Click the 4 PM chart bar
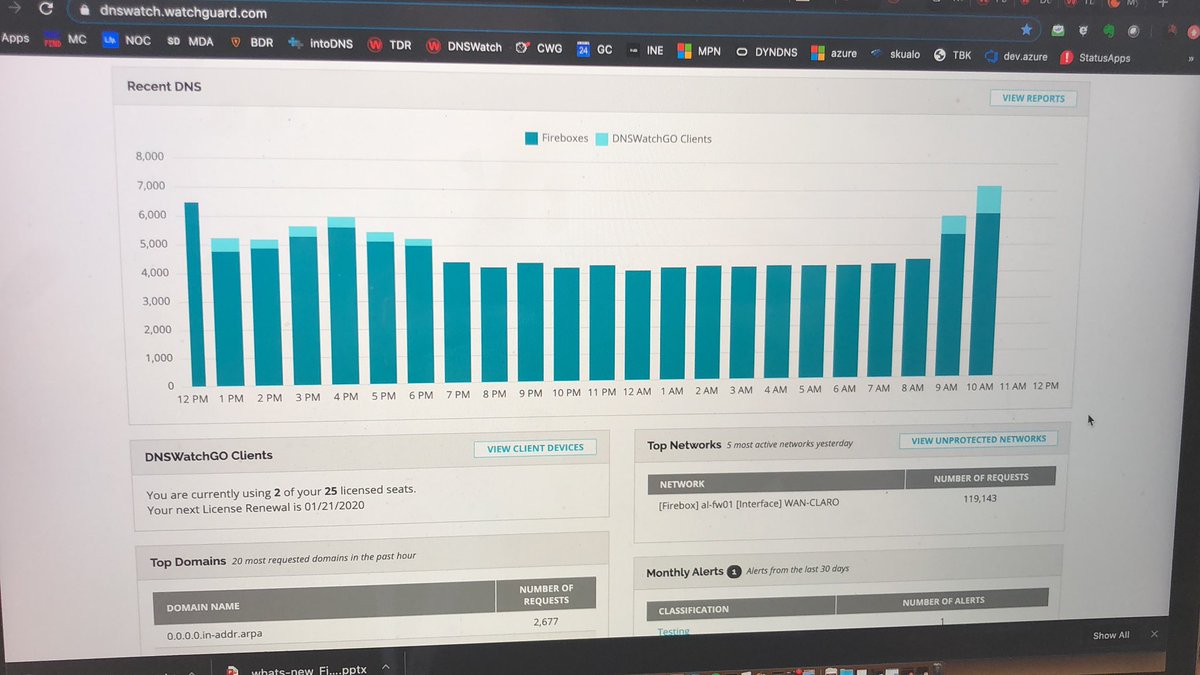 pyautogui.click(x=342, y=301)
